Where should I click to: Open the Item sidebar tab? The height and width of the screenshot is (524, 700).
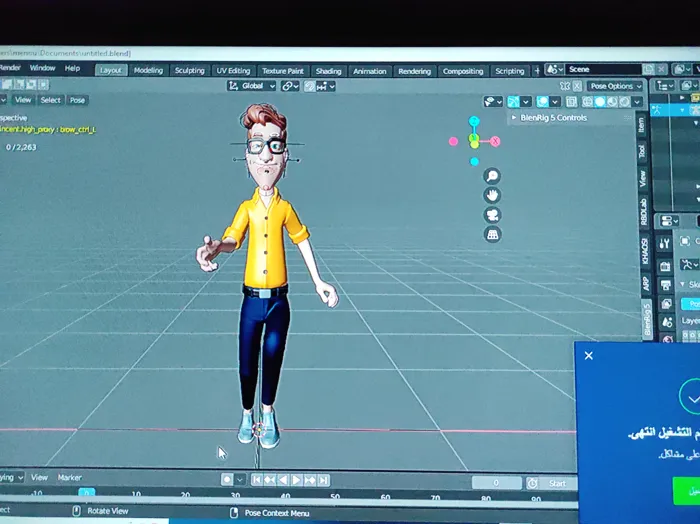coord(642,125)
